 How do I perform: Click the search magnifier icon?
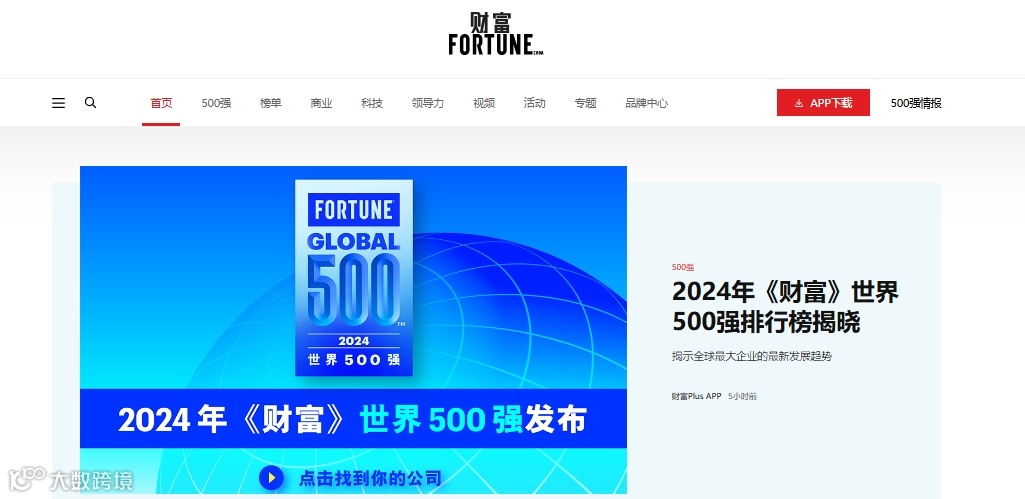[x=91, y=103]
